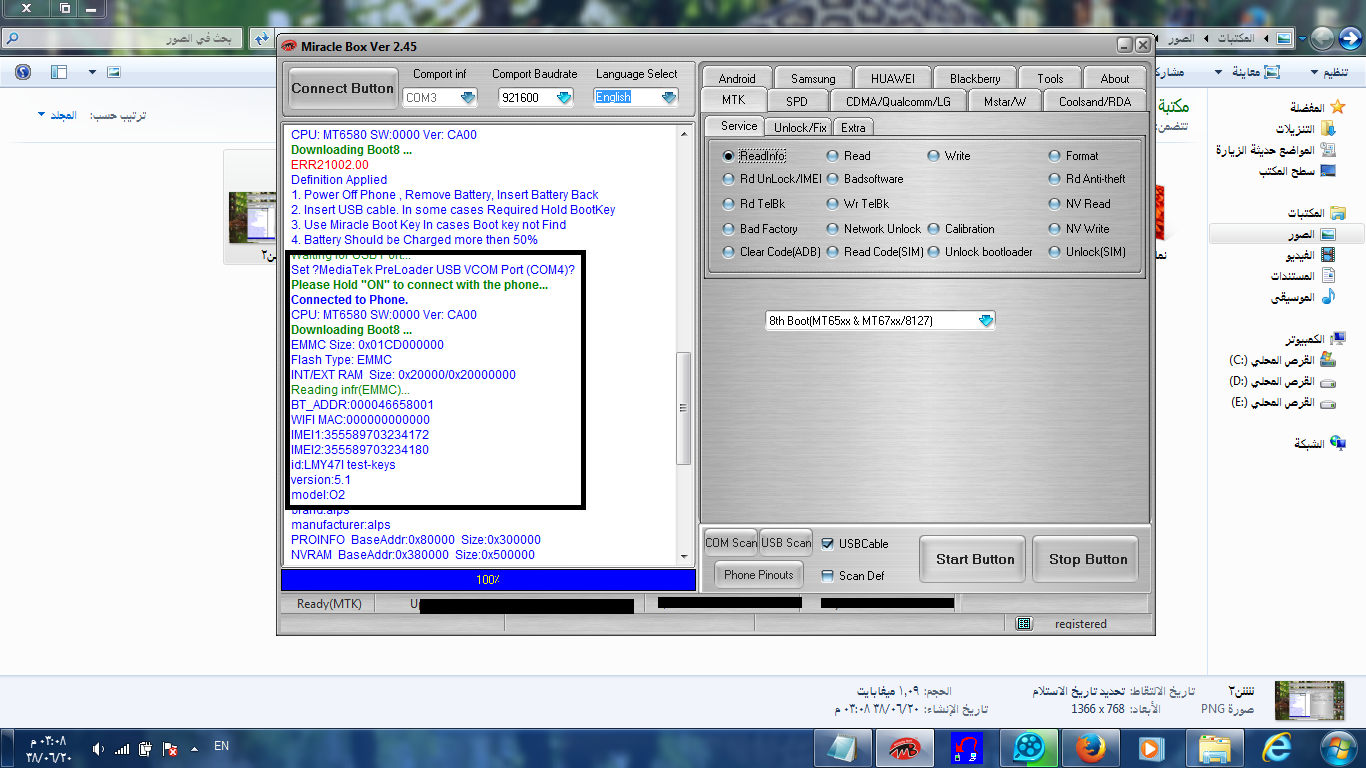Select the Read radio option
The height and width of the screenshot is (768, 1366).
848,156
